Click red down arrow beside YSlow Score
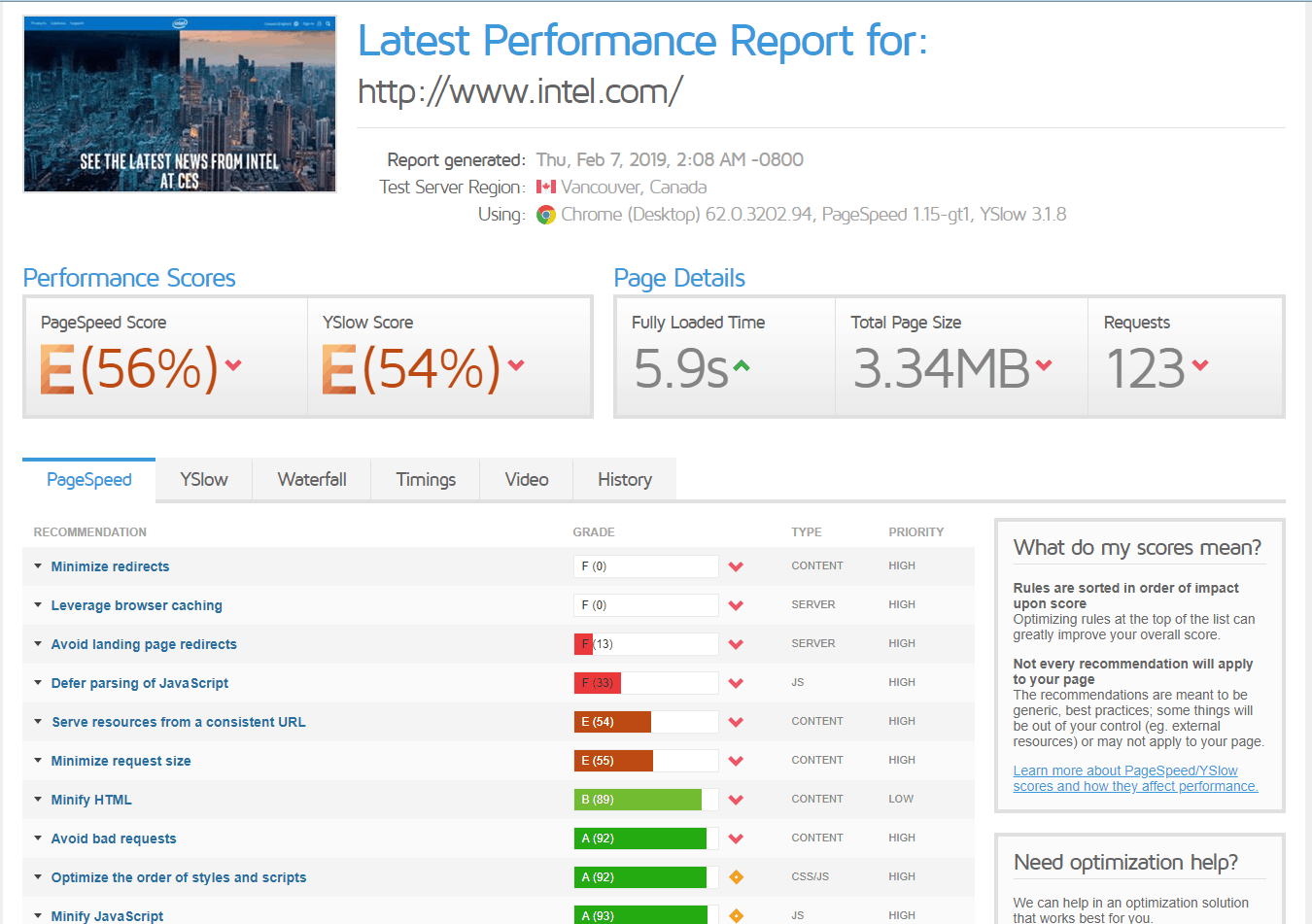Viewport: 1312px width, 924px height. pos(516,365)
